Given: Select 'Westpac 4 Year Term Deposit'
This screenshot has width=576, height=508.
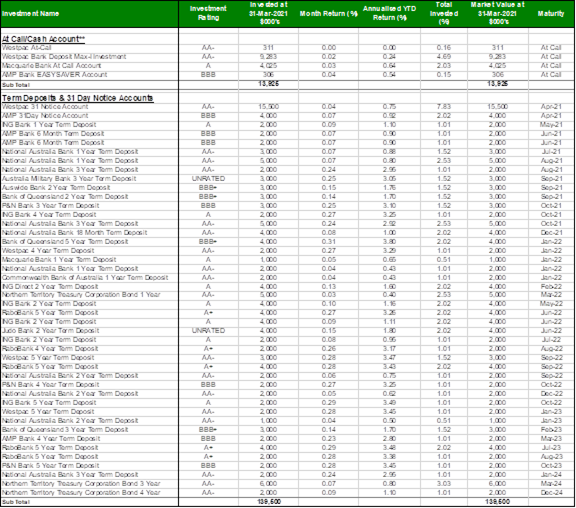Looking at the screenshot, I should click(48, 251).
